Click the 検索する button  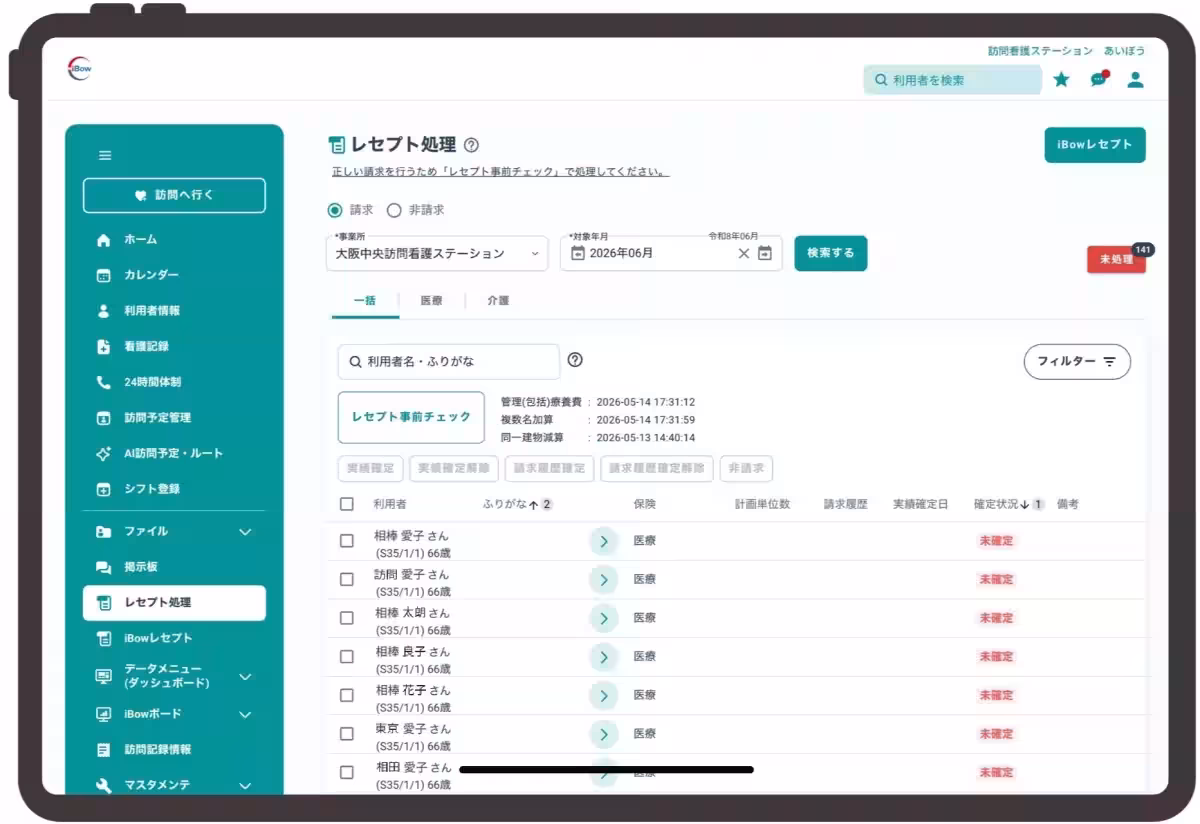click(x=831, y=253)
